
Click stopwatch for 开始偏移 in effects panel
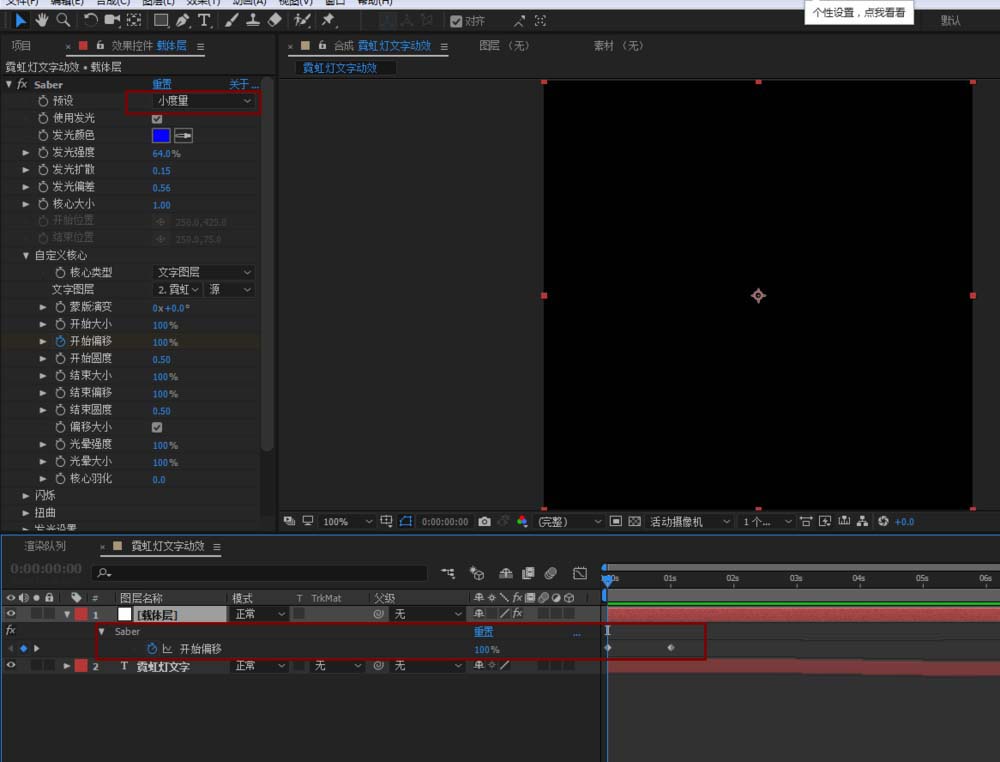click(59, 341)
